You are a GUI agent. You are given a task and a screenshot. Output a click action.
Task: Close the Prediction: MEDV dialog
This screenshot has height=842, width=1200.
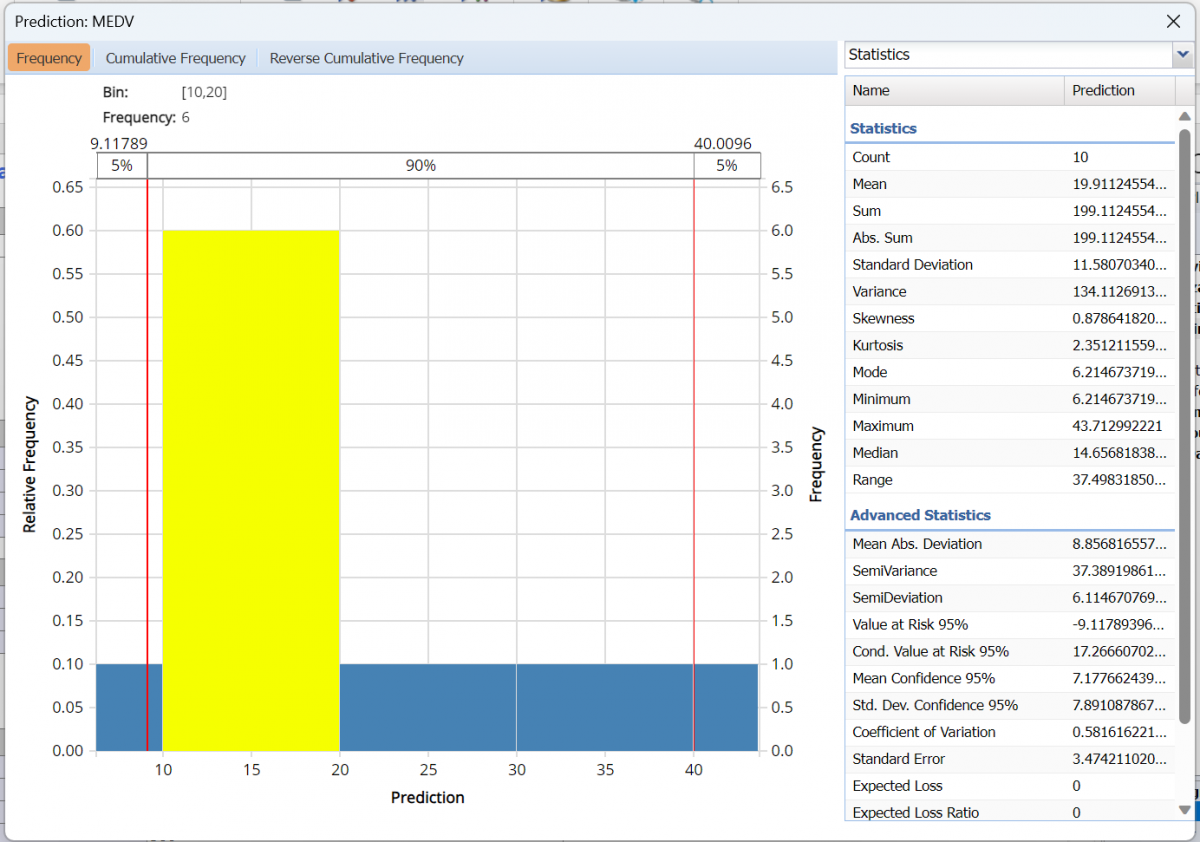point(1173,21)
